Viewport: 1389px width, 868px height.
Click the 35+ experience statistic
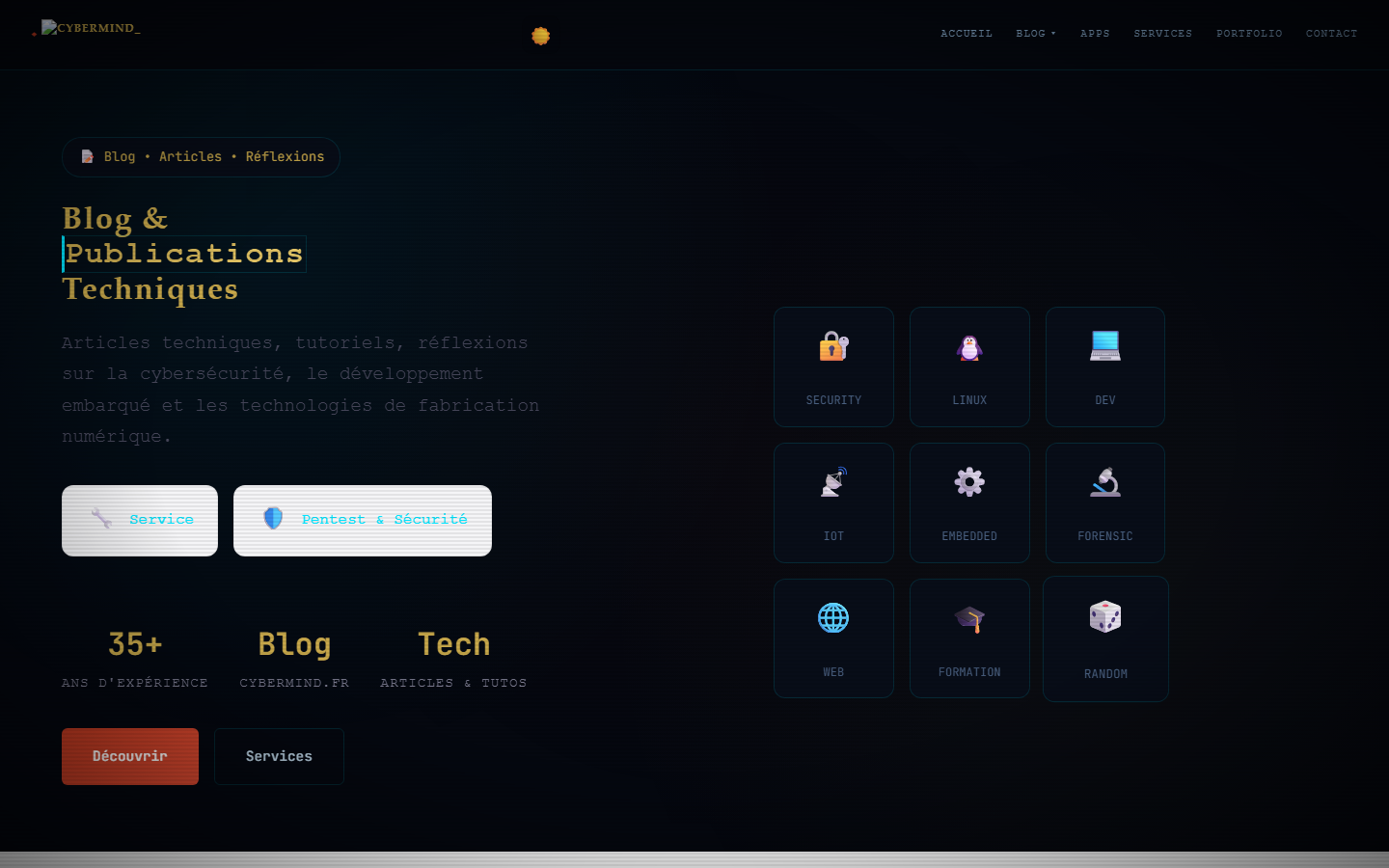pos(135,644)
